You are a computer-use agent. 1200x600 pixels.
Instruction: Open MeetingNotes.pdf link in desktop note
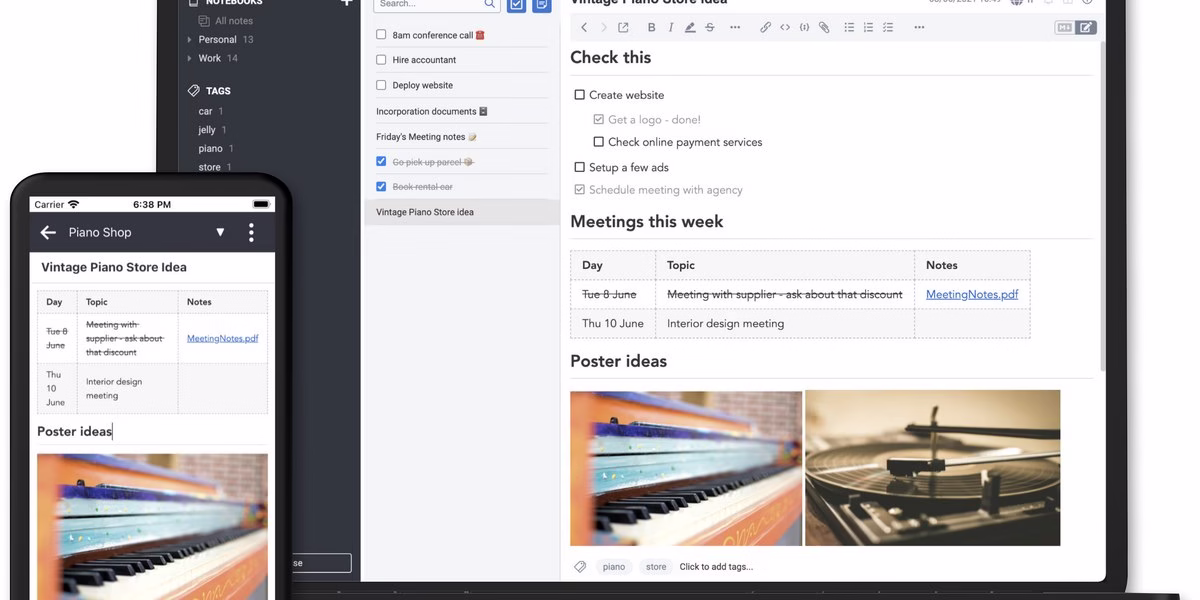point(972,294)
